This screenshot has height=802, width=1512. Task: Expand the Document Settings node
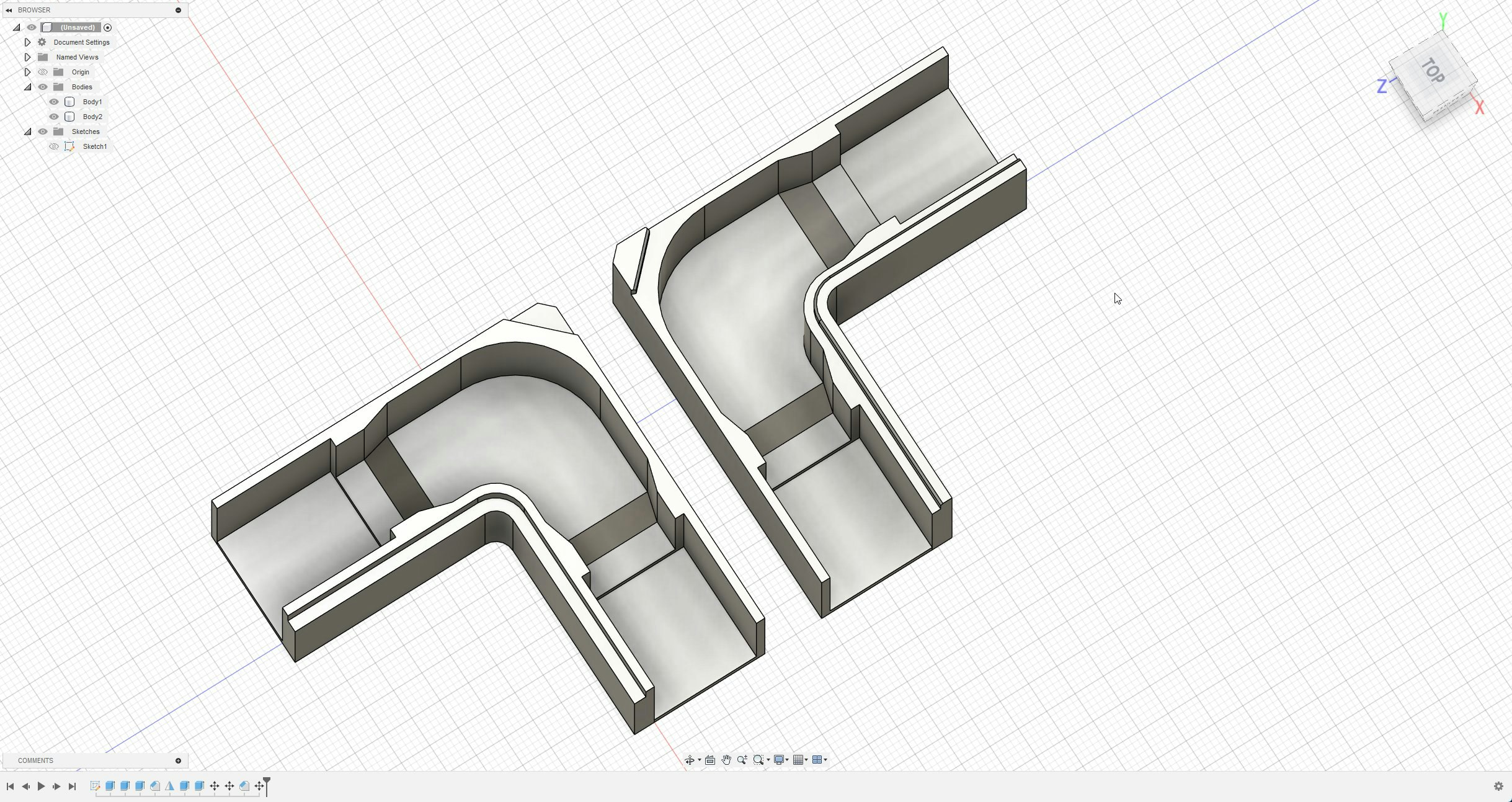click(27, 42)
